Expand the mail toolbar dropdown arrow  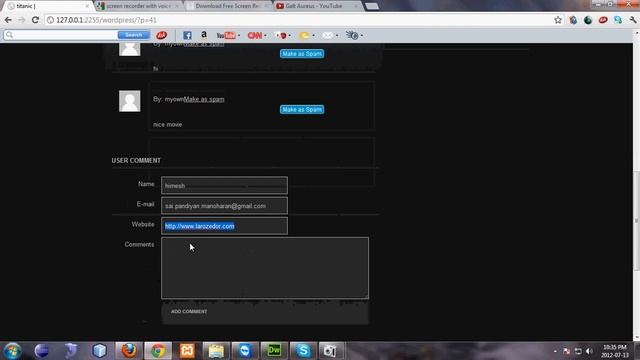point(337,36)
